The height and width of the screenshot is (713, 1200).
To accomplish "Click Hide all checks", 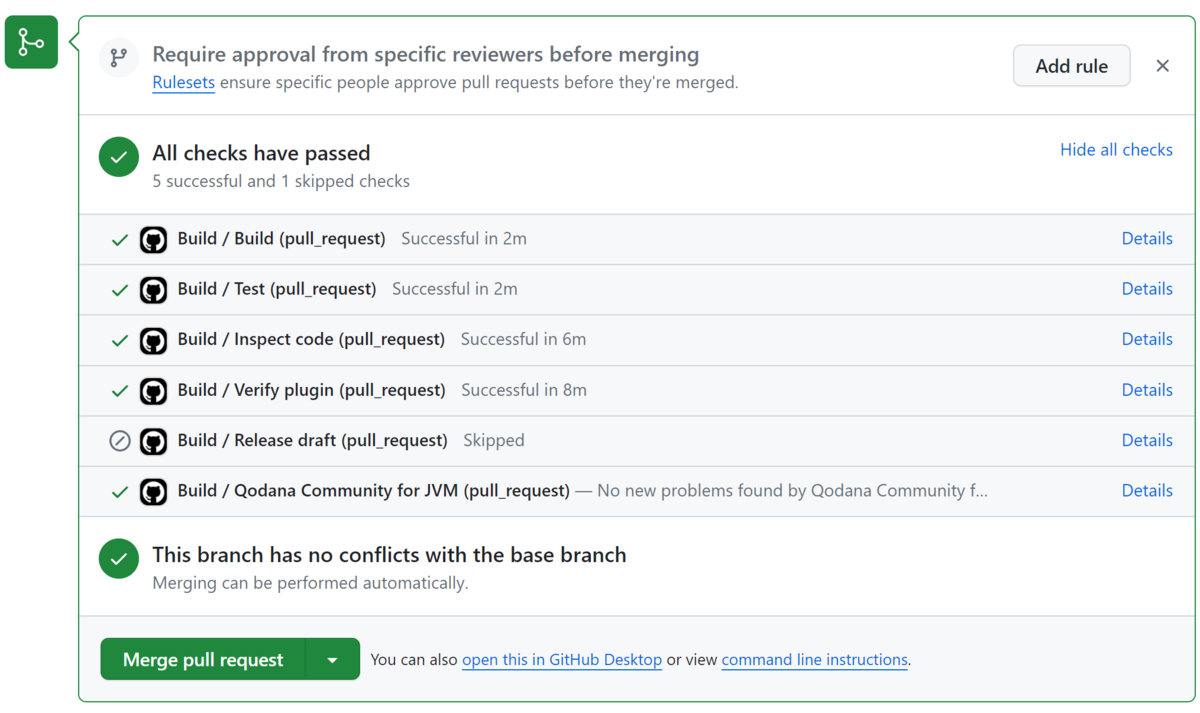I will pyautogui.click(x=1116, y=150).
